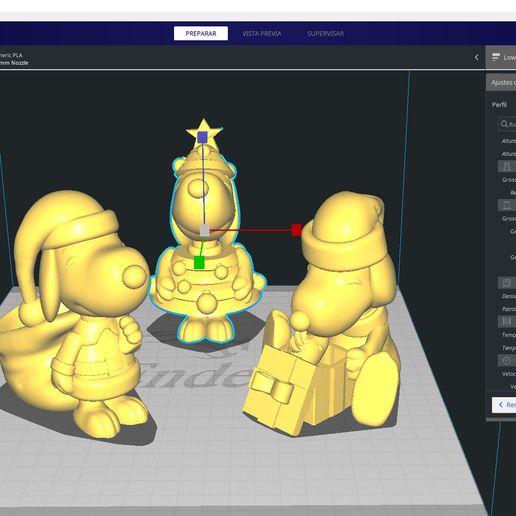The image size is (516, 516).
Task: Click the green Y-axis move handle
Action: pyautogui.click(x=199, y=262)
